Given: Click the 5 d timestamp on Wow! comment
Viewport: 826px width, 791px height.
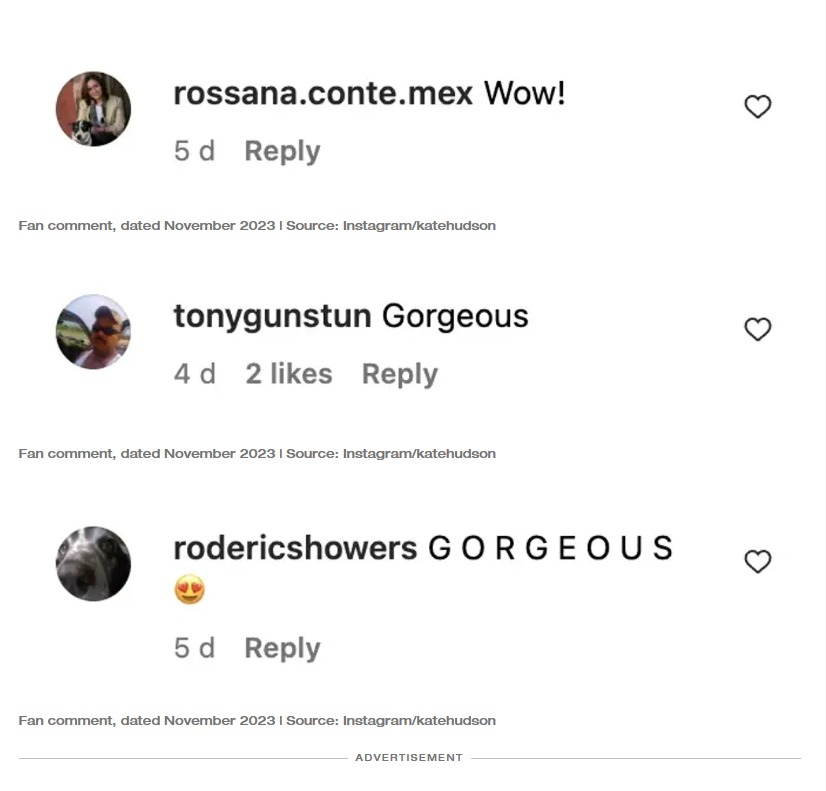Looking at the screenshot, I should [194, 151].
